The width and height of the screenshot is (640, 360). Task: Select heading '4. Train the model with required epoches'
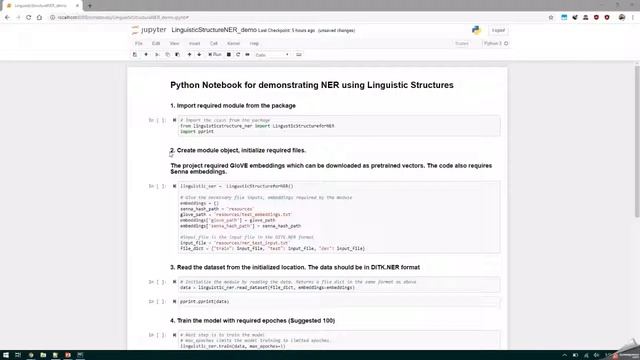(253, 321)
